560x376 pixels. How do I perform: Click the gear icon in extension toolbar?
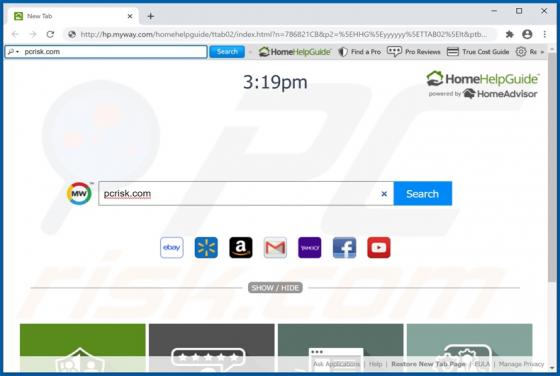click(x=521, y=52)
